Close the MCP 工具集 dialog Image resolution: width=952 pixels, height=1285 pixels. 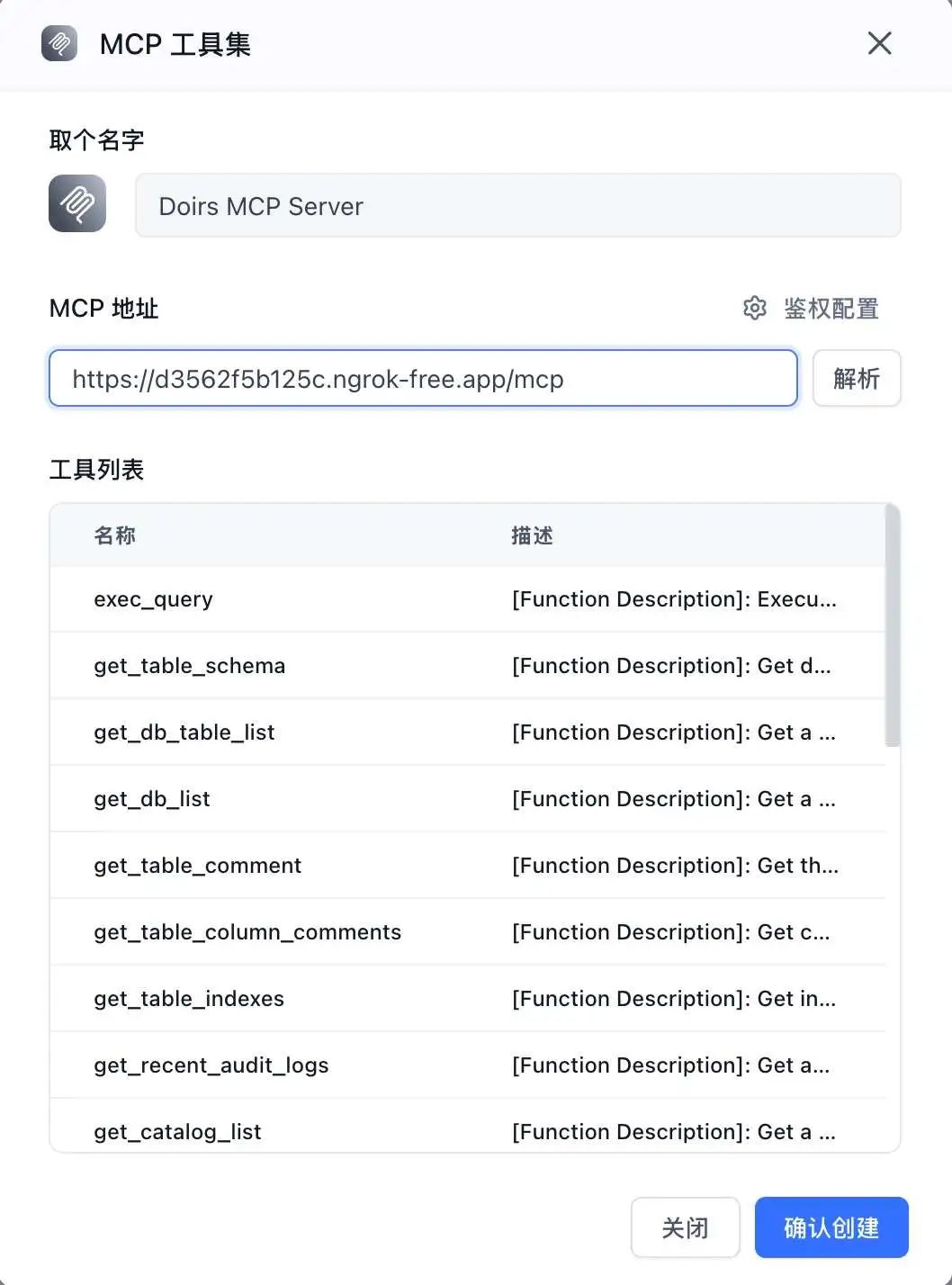point(879,43)
